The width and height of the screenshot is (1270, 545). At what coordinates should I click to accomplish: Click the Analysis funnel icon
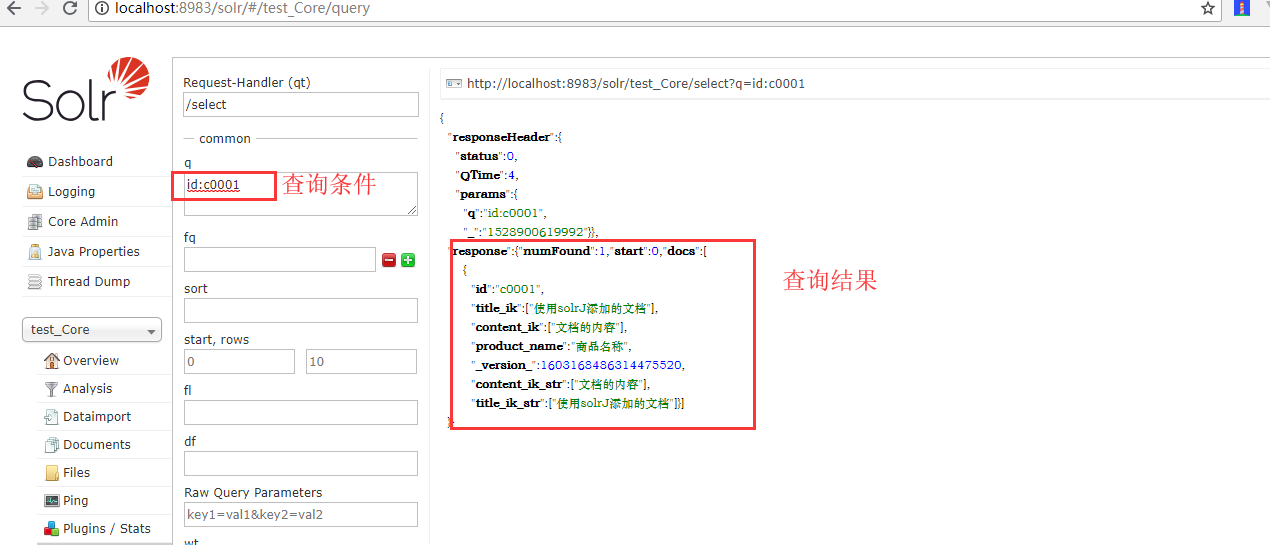52,388
